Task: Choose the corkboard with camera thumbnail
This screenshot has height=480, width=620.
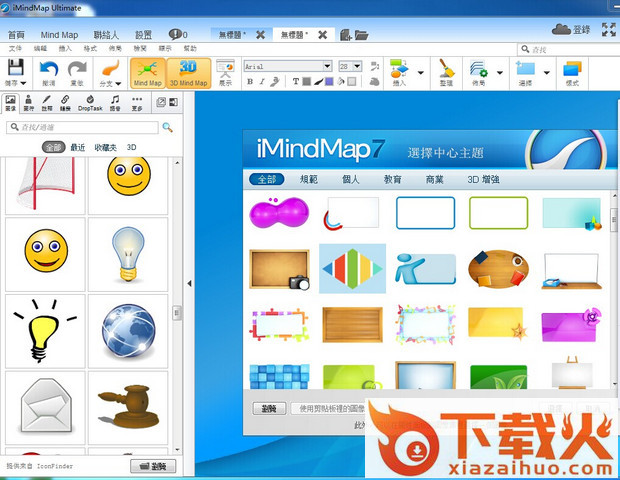Action: (x=279, y=269)
